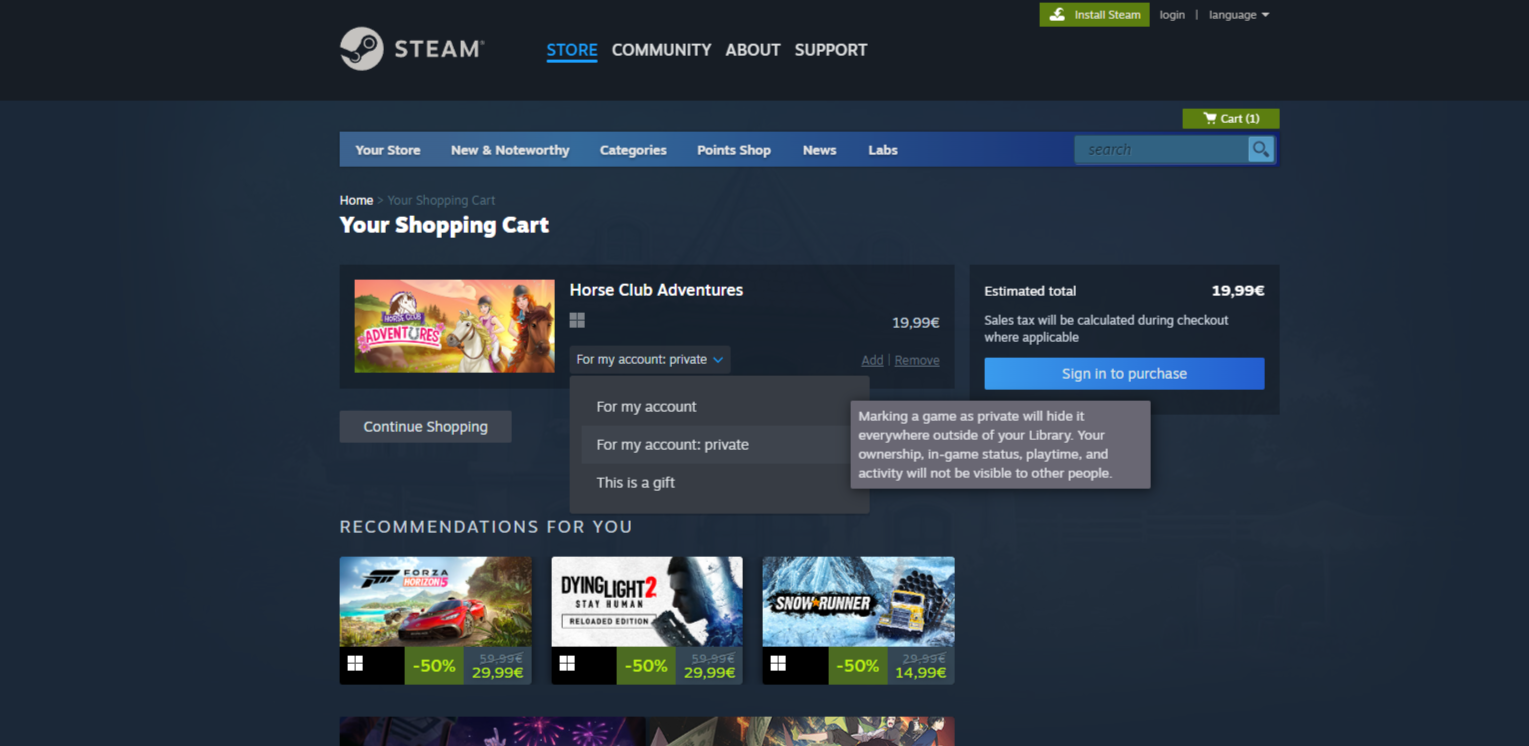
Task: Choose 'This is a gift' option
Action: click(x=718, y=482)
